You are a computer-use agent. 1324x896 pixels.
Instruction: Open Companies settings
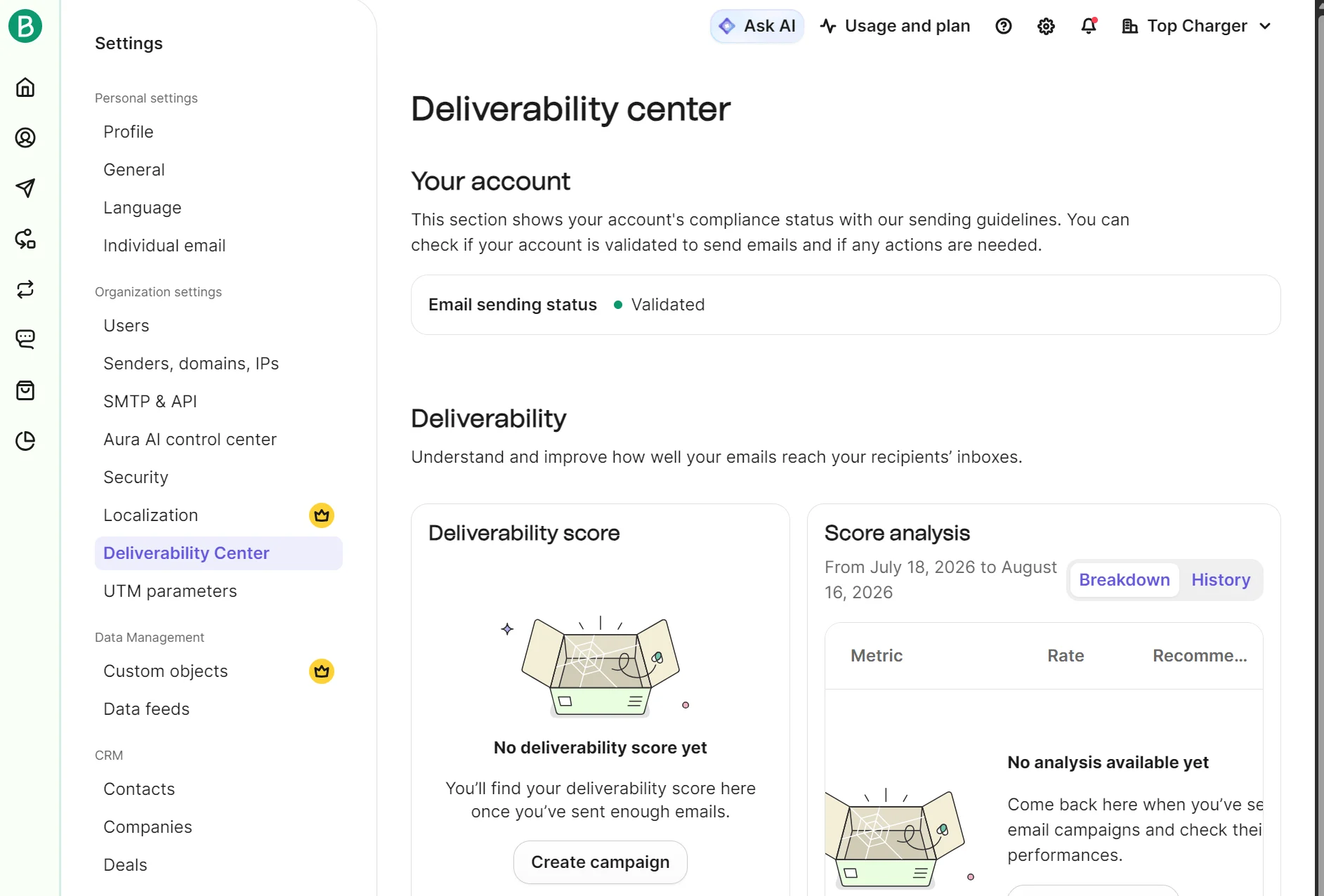148,827
